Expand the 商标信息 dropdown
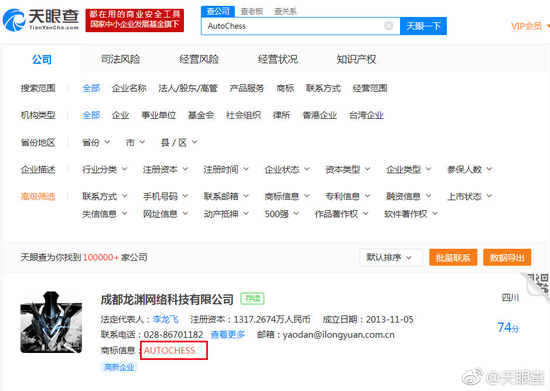The width and height of the screenshot is (550, 391). (287, 196)
